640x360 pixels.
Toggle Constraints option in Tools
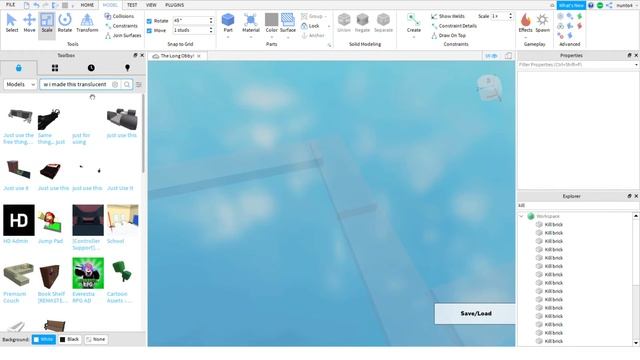(121, 26)
